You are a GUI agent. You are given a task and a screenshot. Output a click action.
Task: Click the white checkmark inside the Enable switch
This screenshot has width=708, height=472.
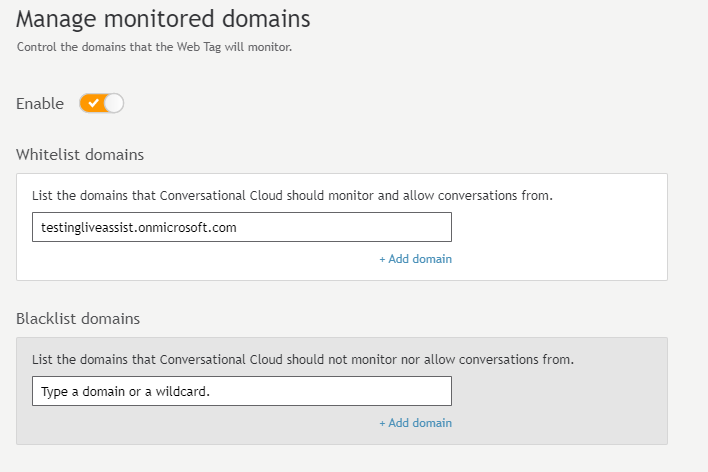(93, 103)
